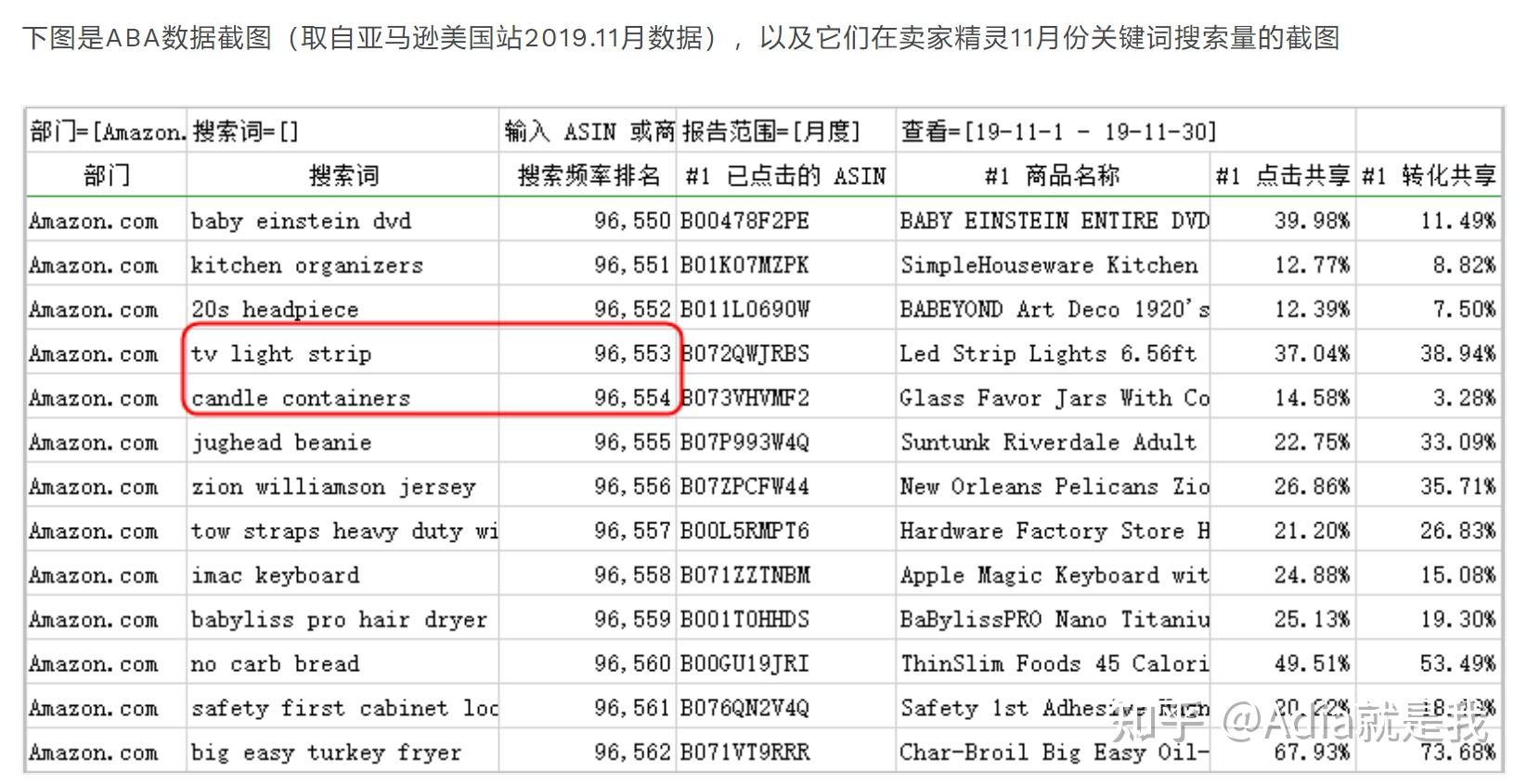Click the 输入 ASIN 或商 input cell
Viewport: 1527px width, 784px height.
[x=588, y=132]
